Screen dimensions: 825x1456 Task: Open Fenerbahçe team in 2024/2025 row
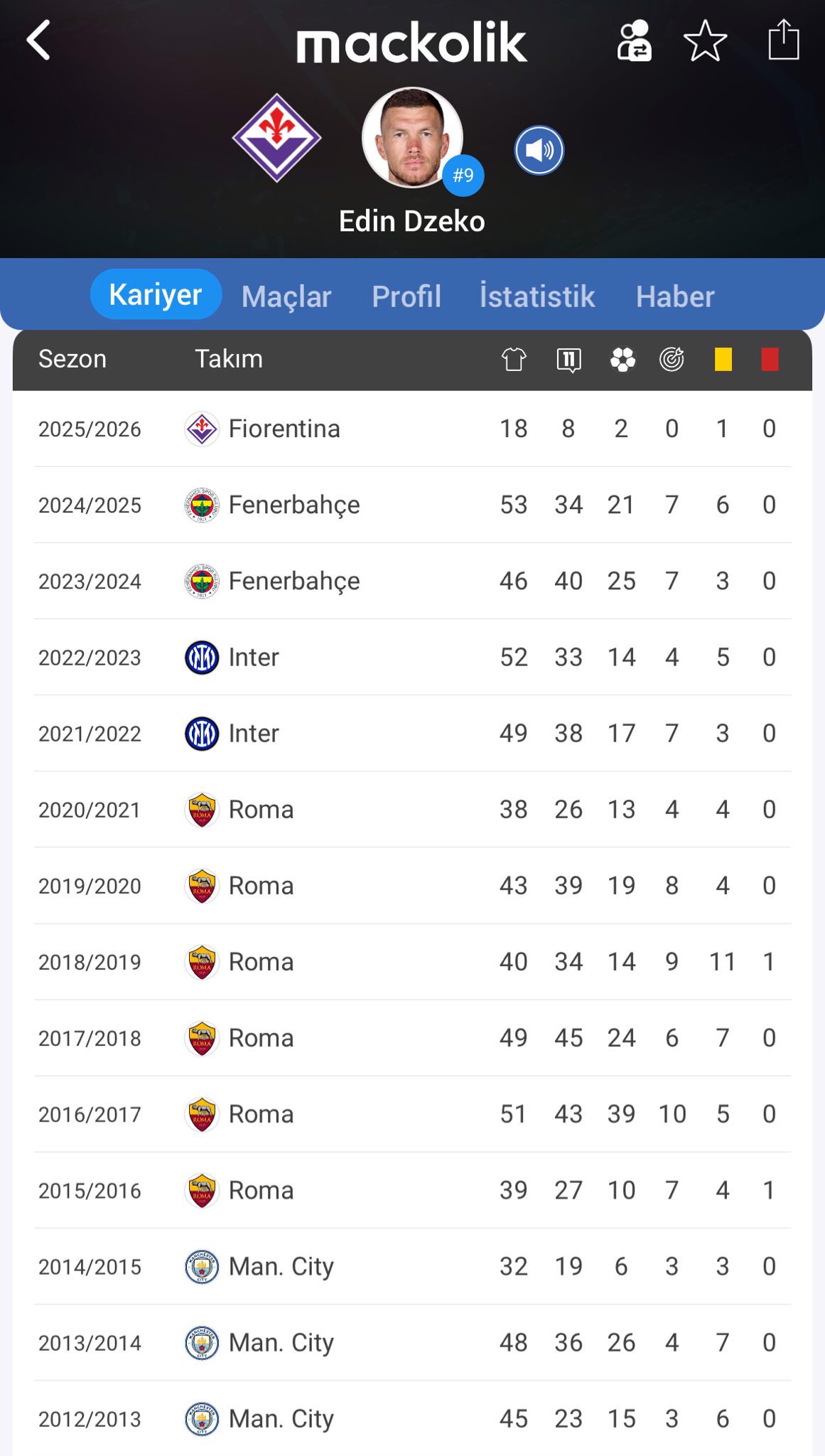(x=293, y=505)
